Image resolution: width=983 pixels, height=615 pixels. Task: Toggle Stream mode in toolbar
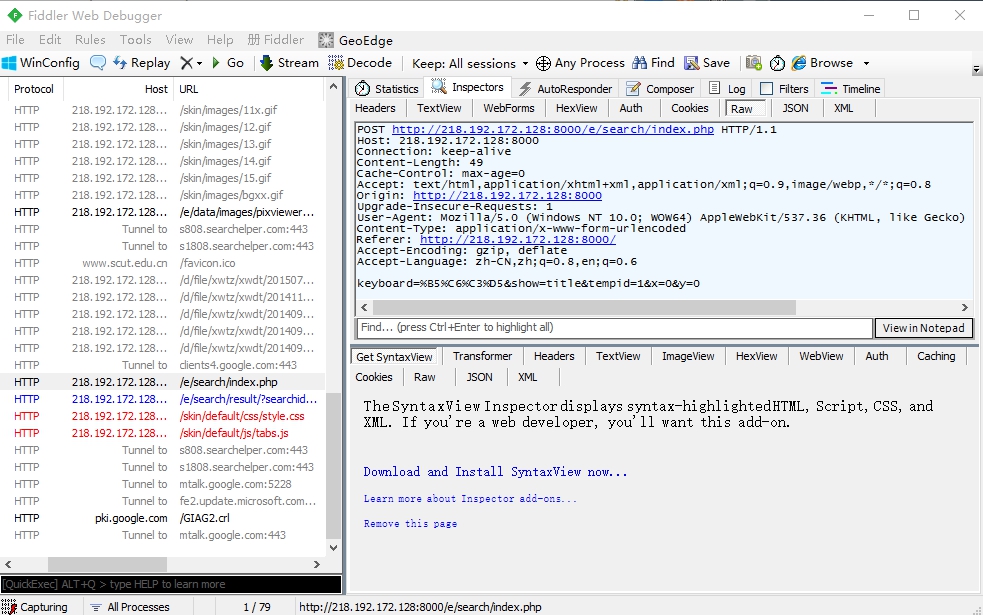pyautogui.click(x=289, y=63)
